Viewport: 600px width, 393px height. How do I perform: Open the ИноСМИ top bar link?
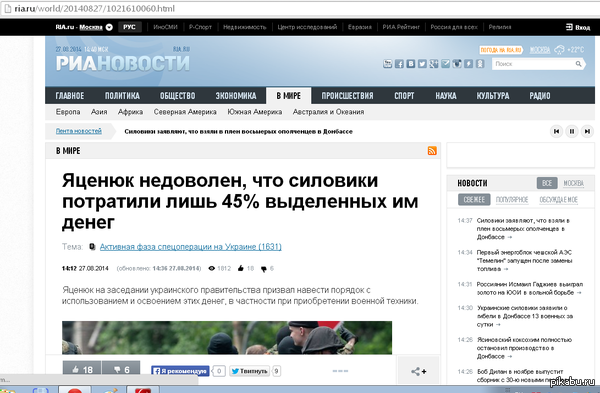165,27
